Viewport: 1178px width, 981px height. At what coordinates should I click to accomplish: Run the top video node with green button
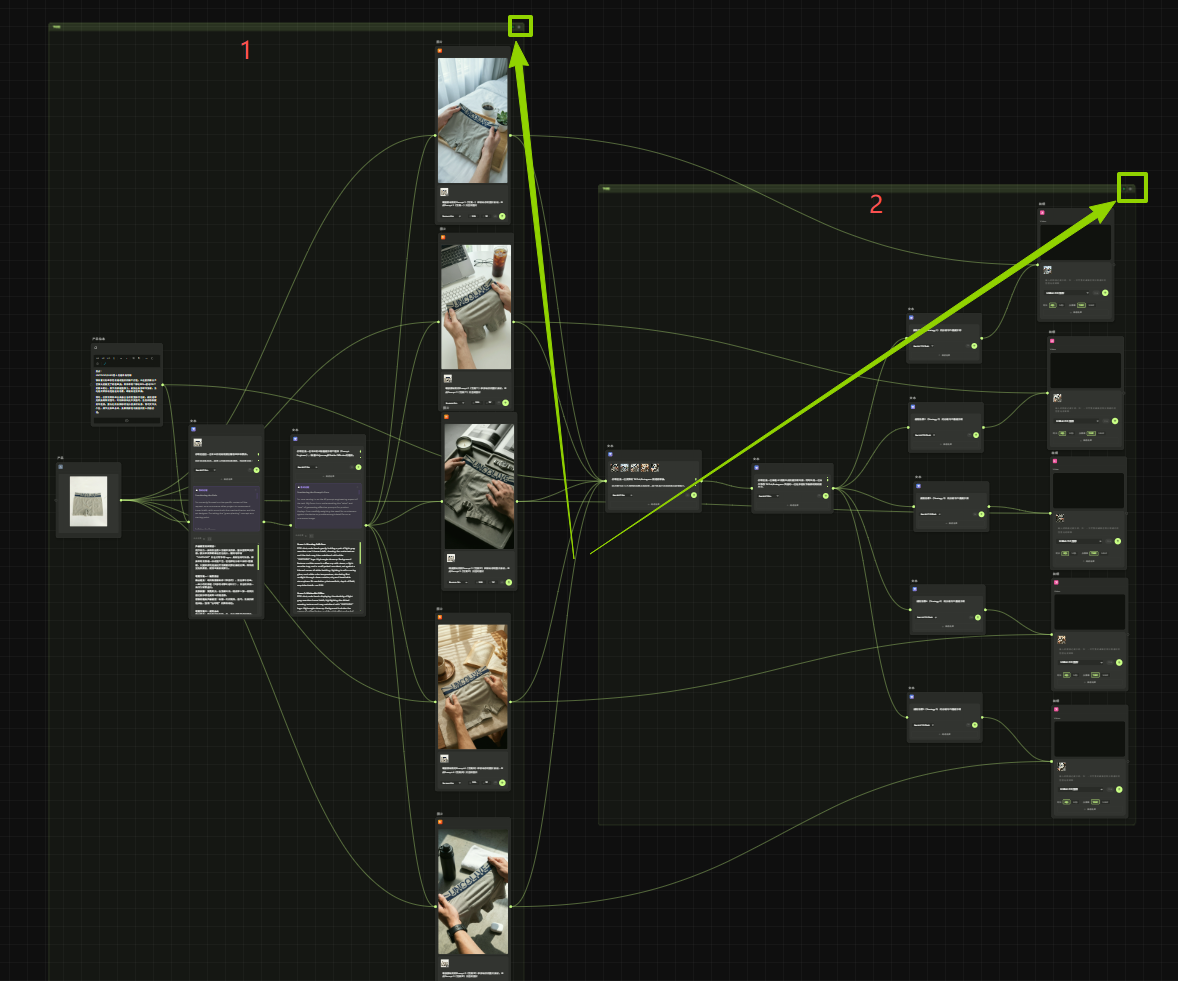click(1105, 293)
